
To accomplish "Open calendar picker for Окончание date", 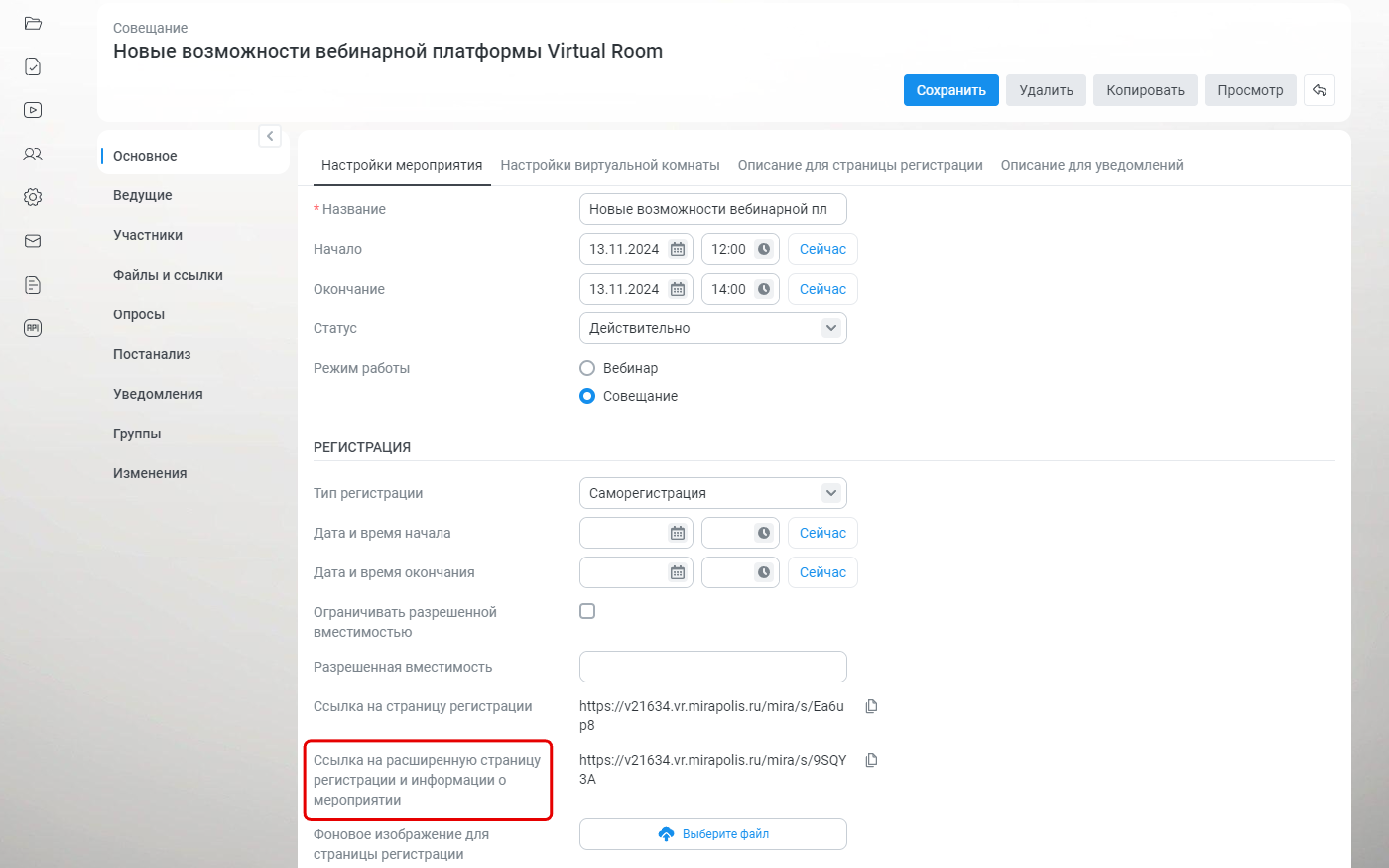I will tap(678, 289).
